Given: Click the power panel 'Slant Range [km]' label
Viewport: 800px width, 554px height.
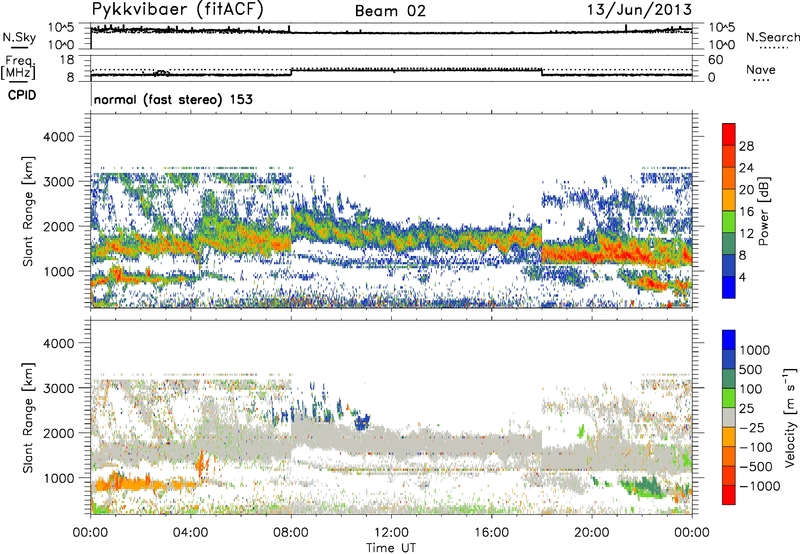Looking at the screenshot, I should pos(28,211).
